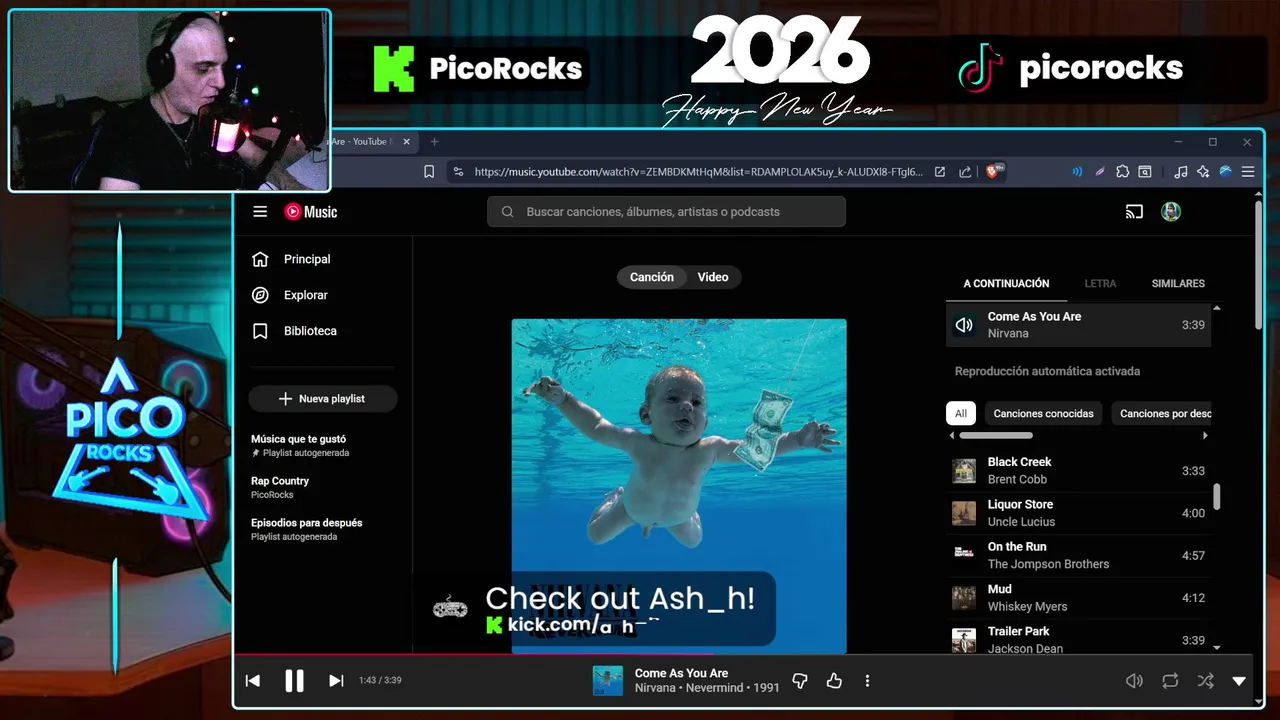Click the share page icon in address bar
The height and width of the screenshot is (720, 1280).
point(965,172)
